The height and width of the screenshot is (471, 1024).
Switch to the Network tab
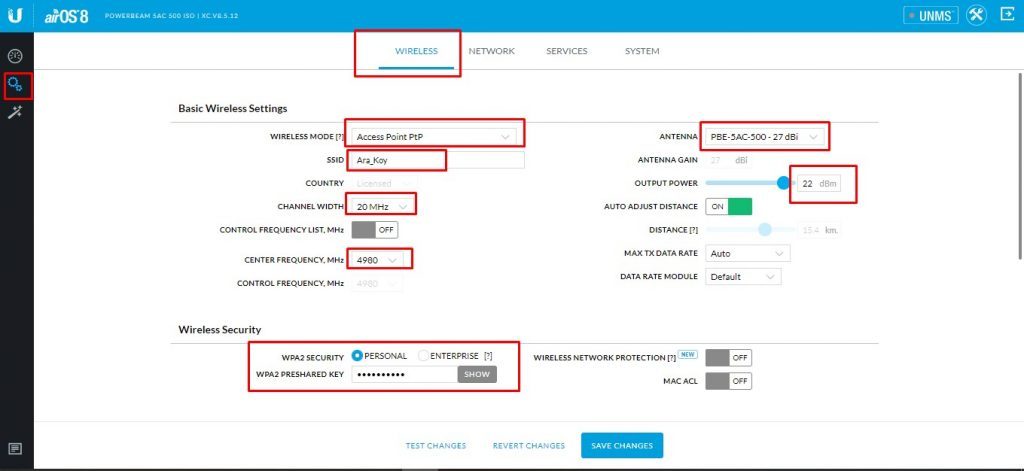491,51
